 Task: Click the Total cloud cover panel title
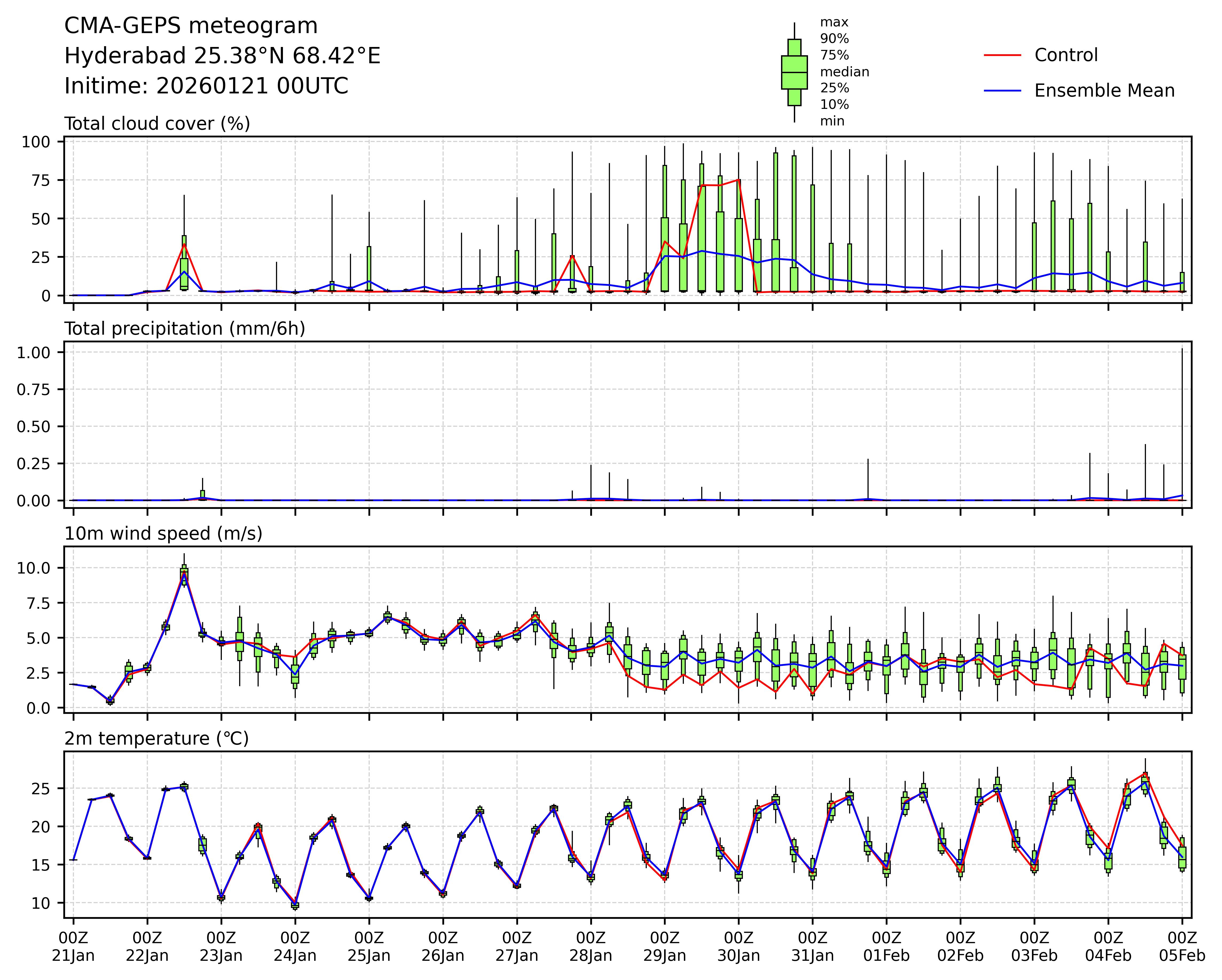157,124
